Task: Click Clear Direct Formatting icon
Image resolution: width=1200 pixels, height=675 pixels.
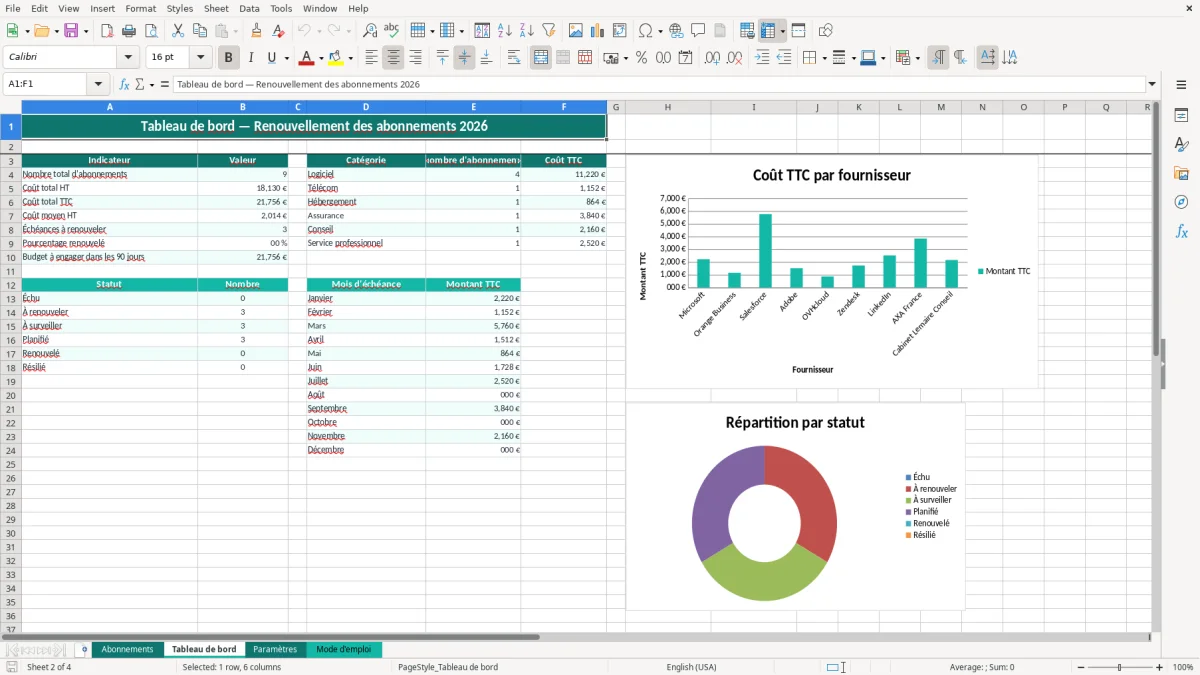Action: click(277, 31)
